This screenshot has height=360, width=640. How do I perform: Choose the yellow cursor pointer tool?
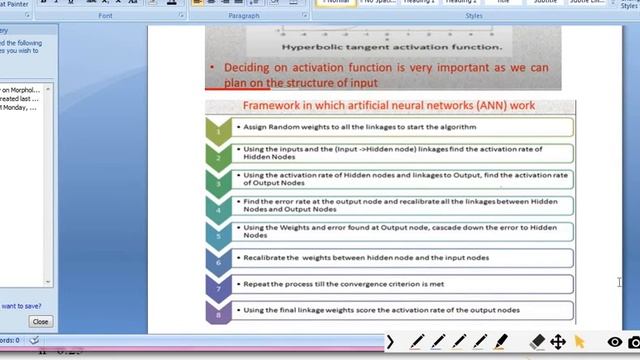[580, 342]
